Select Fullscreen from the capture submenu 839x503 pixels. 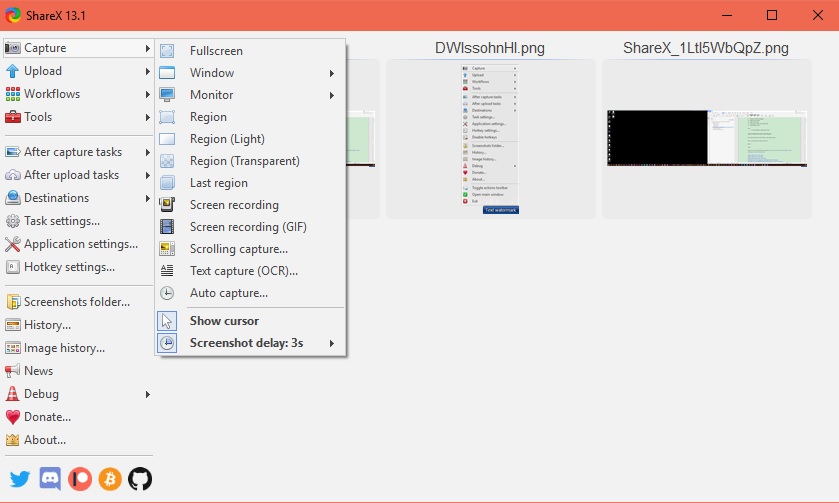coord(250,51)
